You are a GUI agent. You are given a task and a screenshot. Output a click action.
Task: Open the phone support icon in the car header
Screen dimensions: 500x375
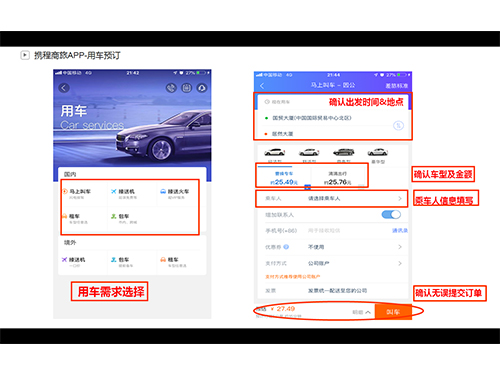point(171,88)
